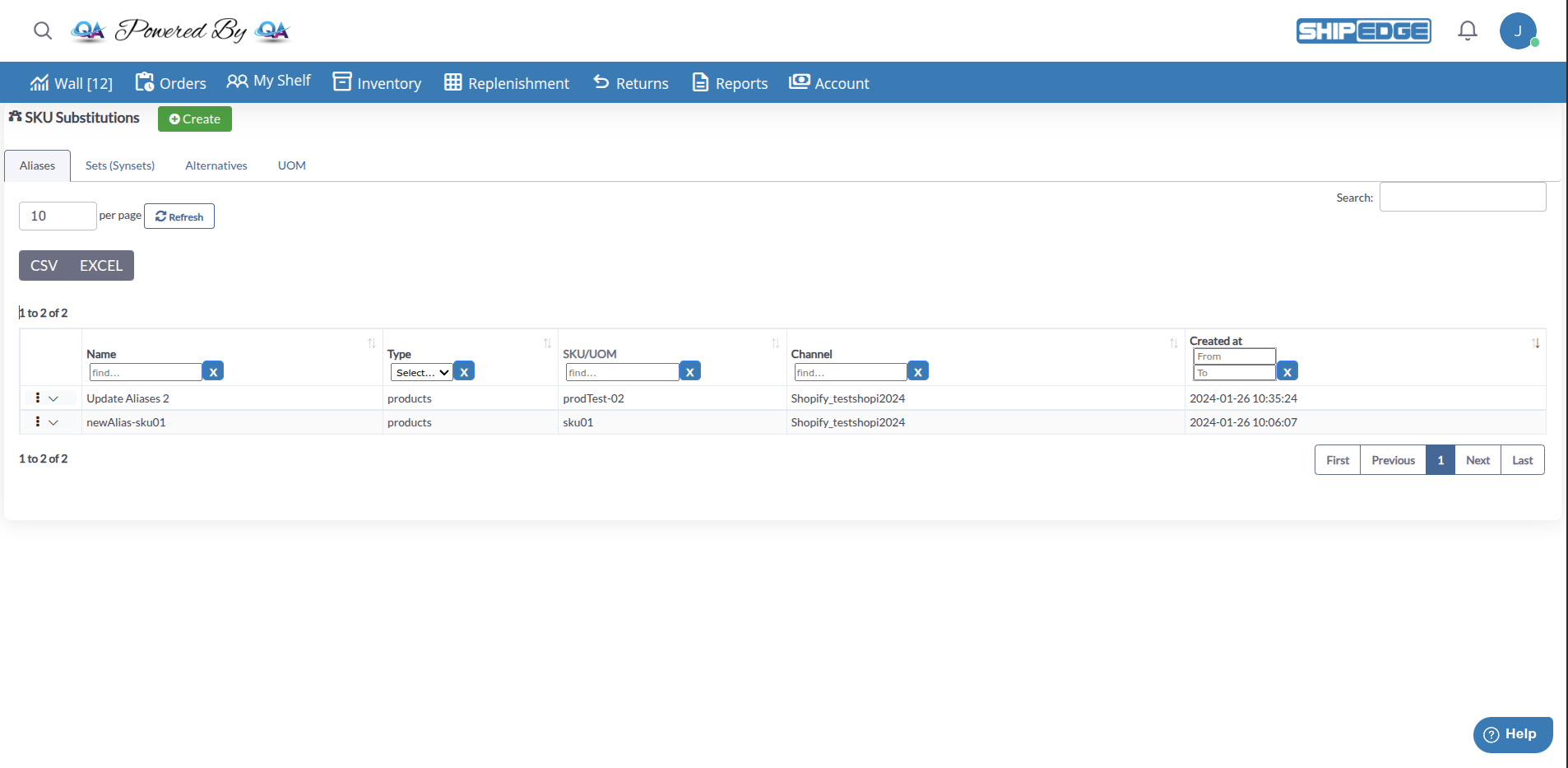Clear the Created at date filter

pyautogui.click(x=1287, y=372)
